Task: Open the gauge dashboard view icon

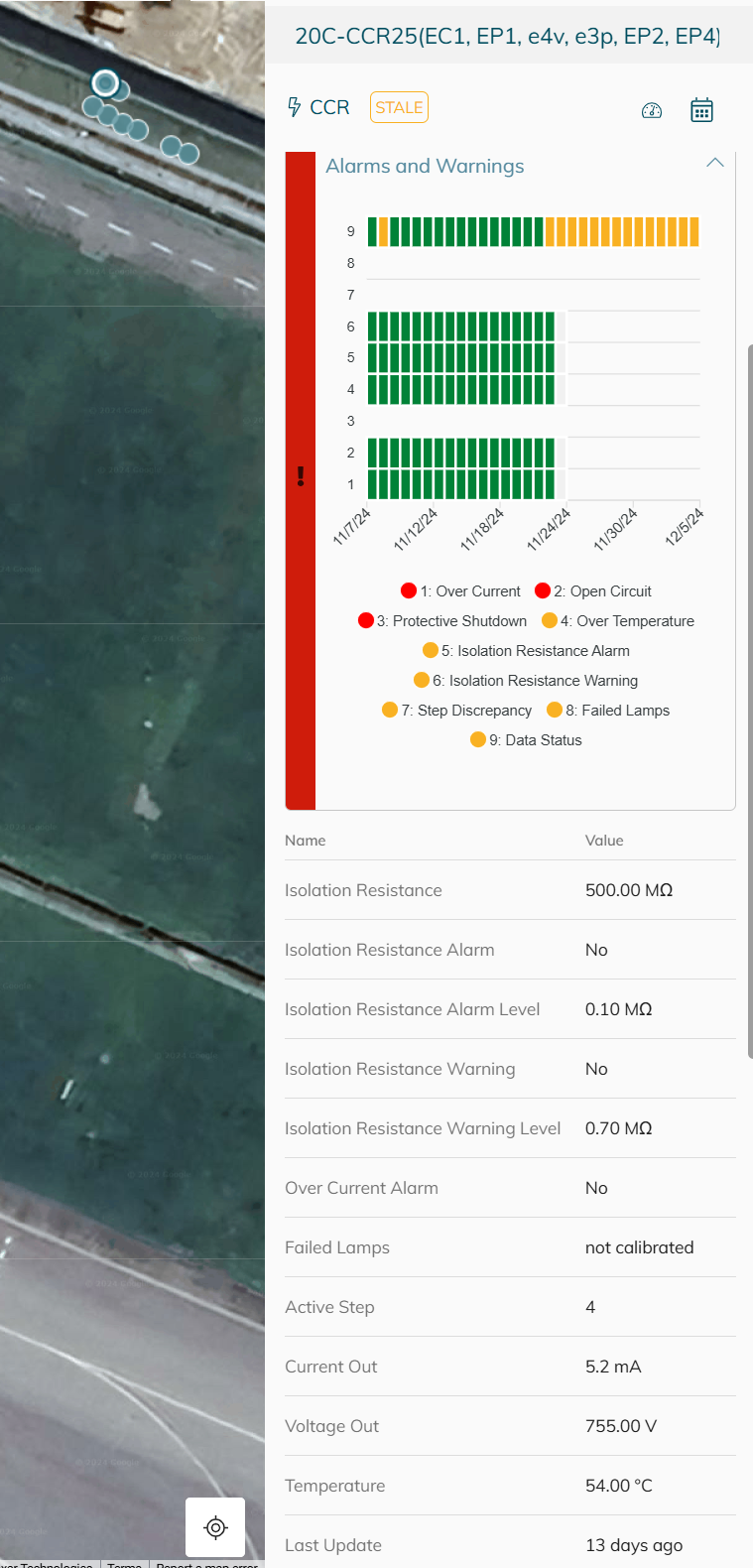Action: [x=652, y=110]
